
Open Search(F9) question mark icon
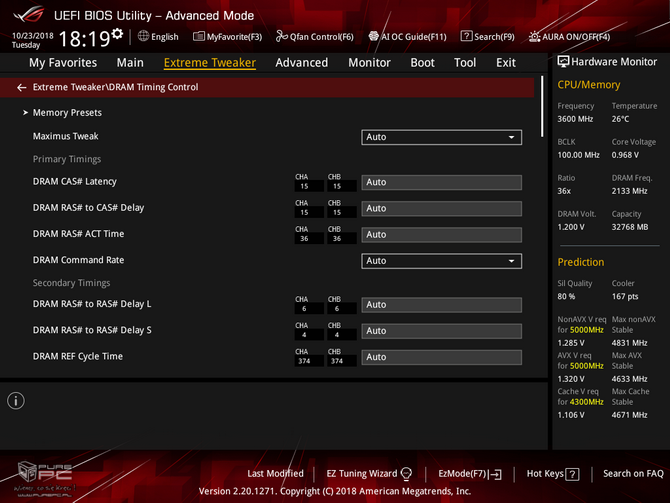coord(467,36)
